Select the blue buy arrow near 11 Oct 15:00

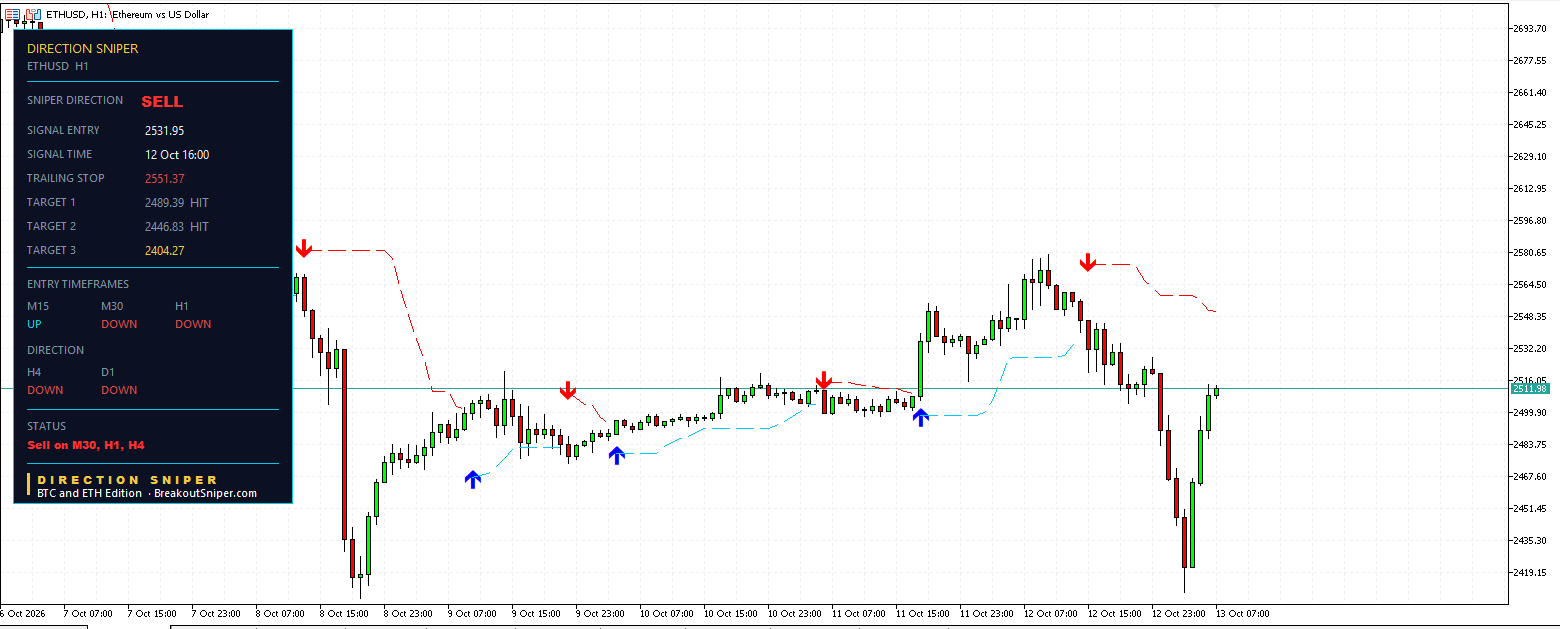click(920, 417)
